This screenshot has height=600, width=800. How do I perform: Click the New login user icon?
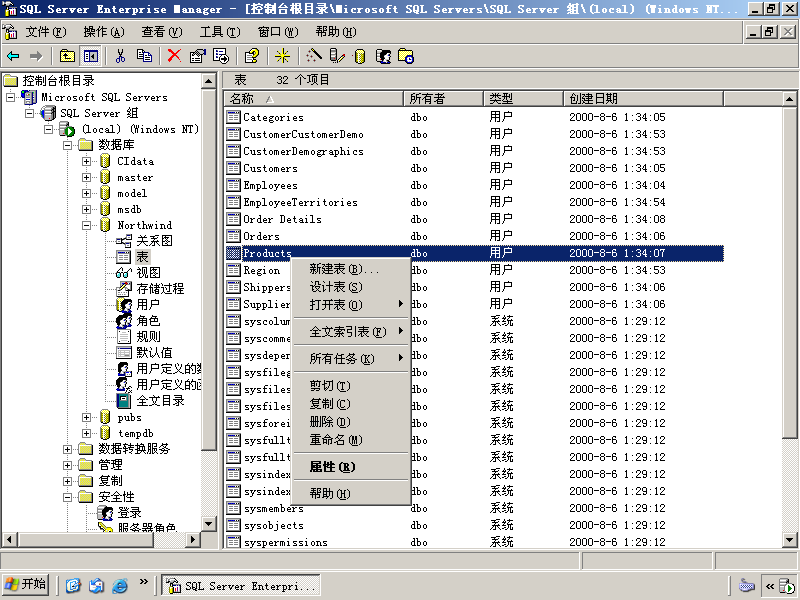(x=383, y=56)
